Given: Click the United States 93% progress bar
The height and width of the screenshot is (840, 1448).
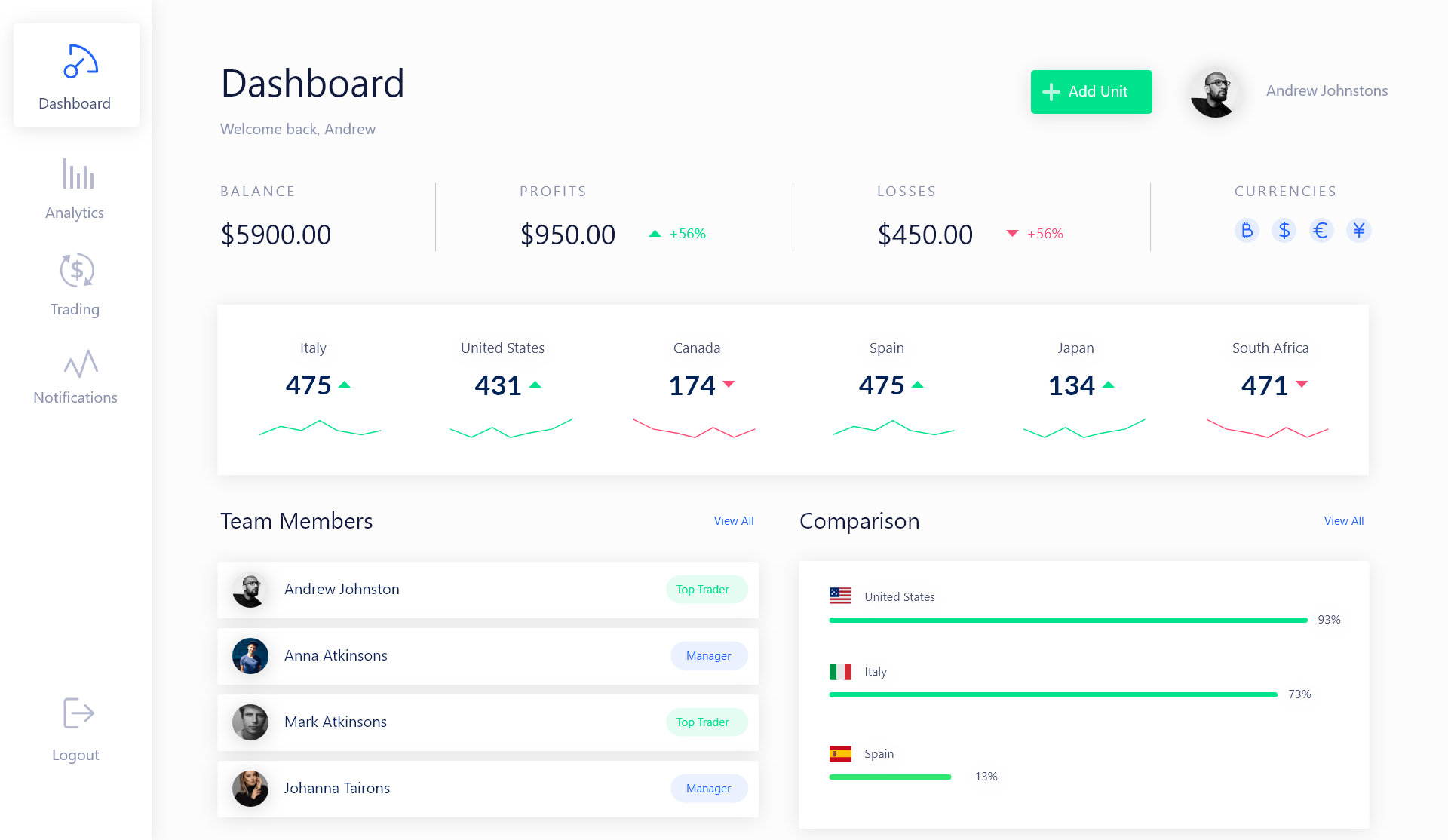Looking at the screenshot, I should (1067, 620).
